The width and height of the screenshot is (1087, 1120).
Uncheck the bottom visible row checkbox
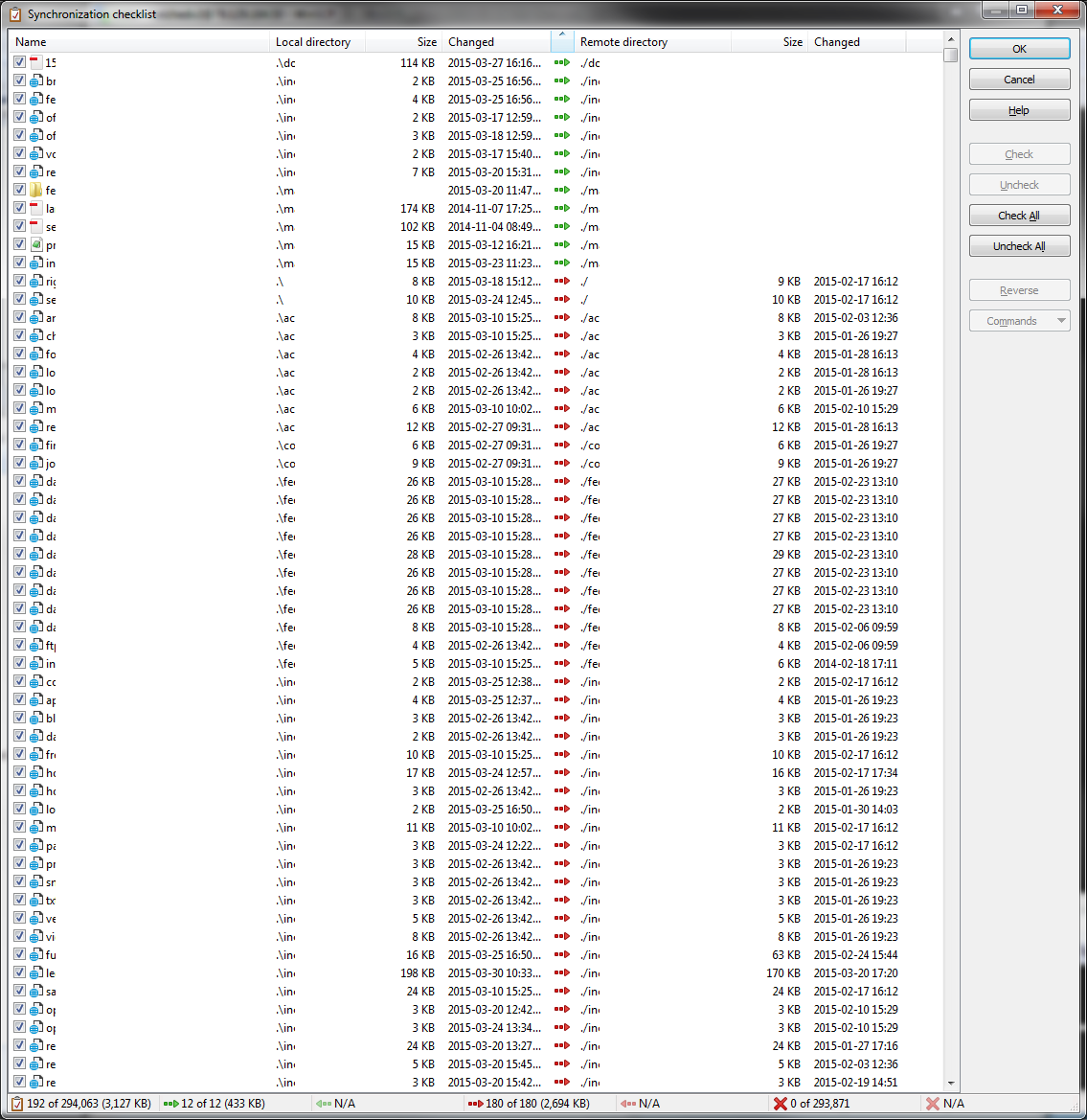point(19,1082)
